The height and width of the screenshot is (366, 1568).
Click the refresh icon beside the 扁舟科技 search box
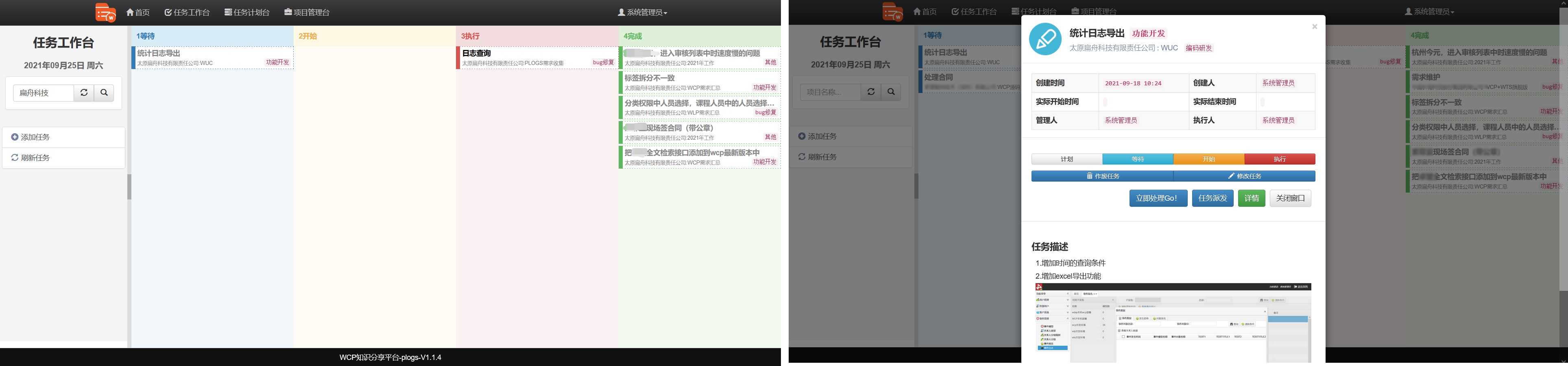point(84,92)
